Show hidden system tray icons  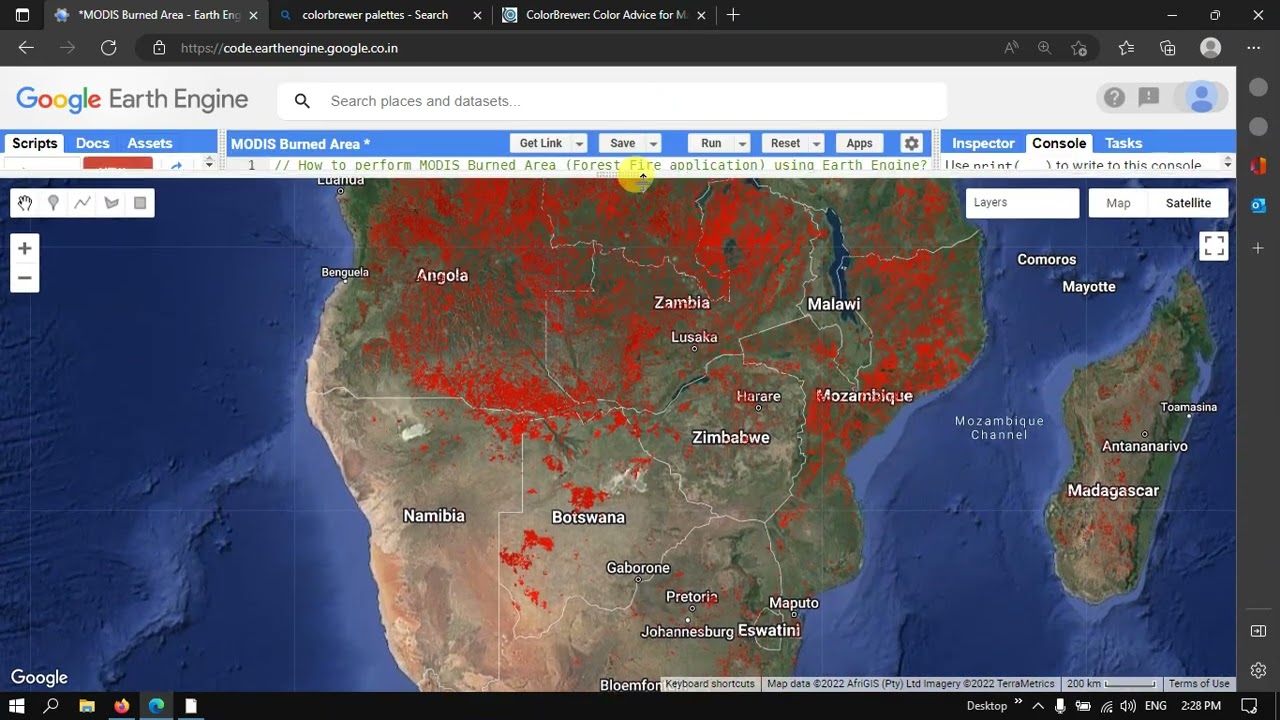(1038, 706)
